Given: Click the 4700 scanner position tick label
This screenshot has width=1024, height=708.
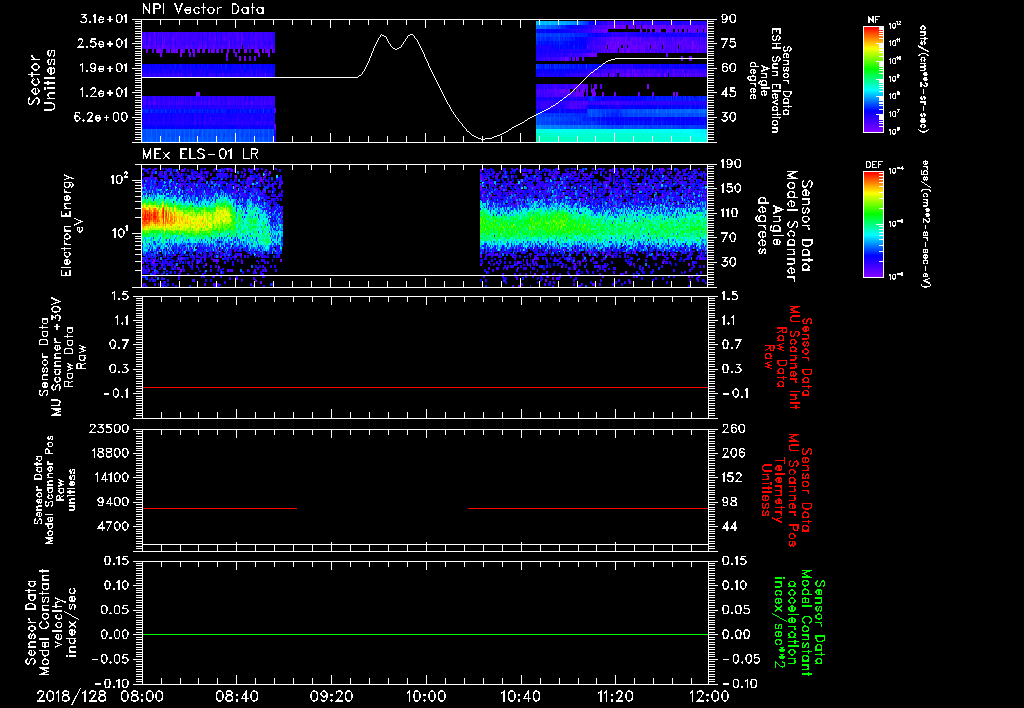Looking at the screenshot, I should click(113, 526).
